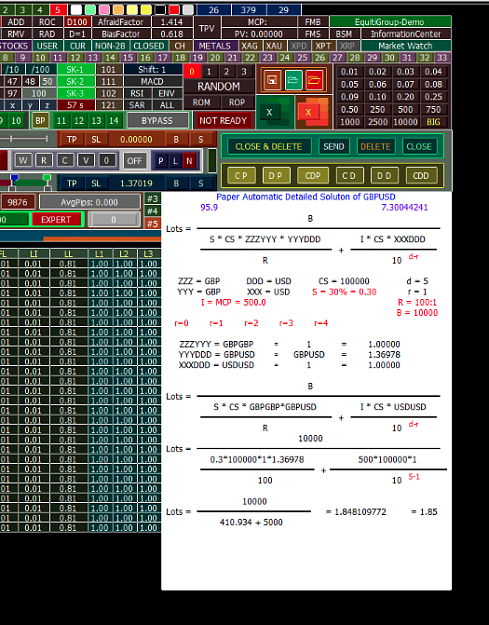Switch to the NON-28 tab
489x625 pixels.
point(110,46)
